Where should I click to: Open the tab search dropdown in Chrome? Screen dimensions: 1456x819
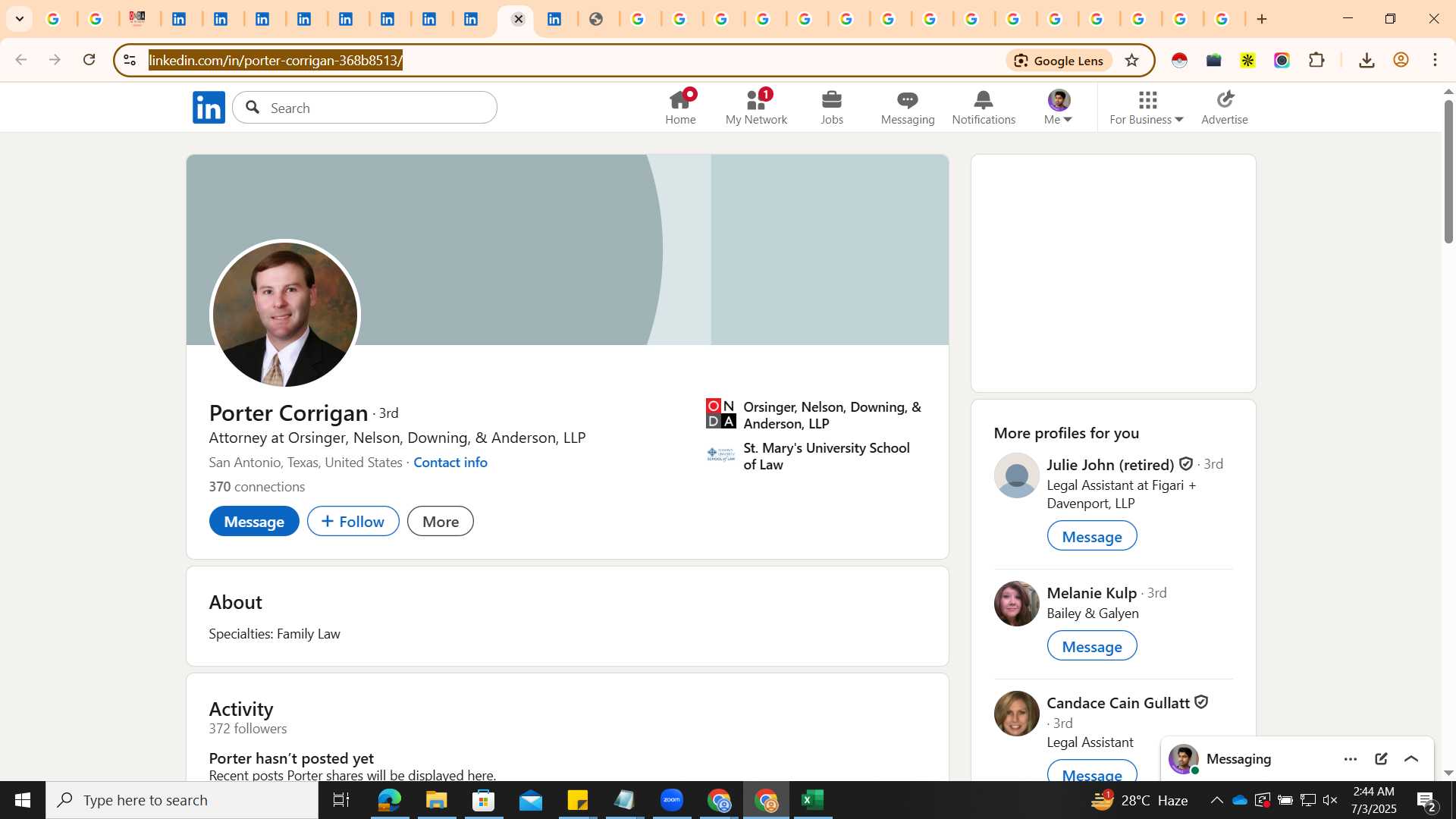20,19
